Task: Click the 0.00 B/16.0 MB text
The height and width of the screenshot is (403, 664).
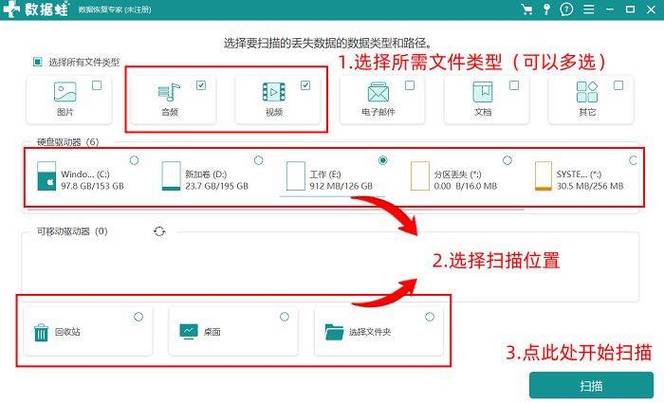Action: coord(465,186)
